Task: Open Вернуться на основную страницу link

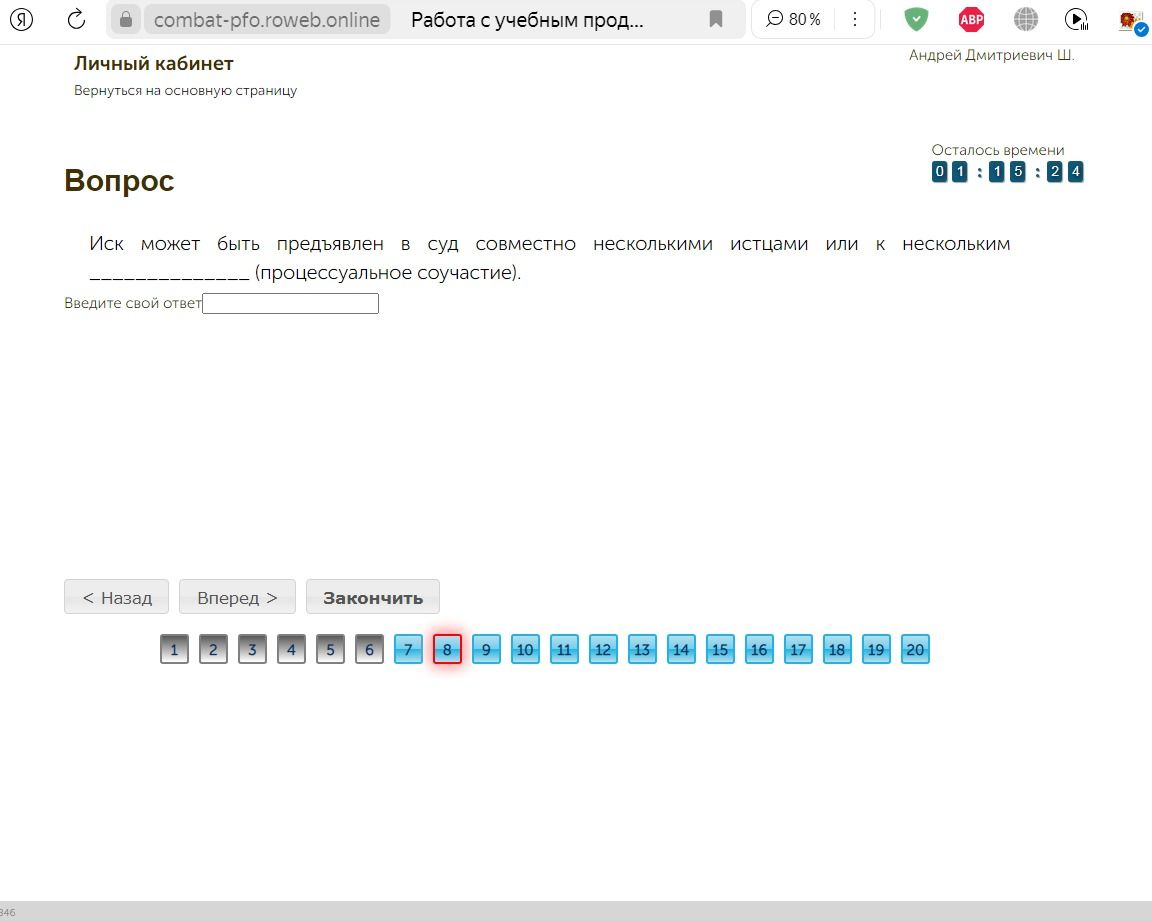Action: pos(185,90)
